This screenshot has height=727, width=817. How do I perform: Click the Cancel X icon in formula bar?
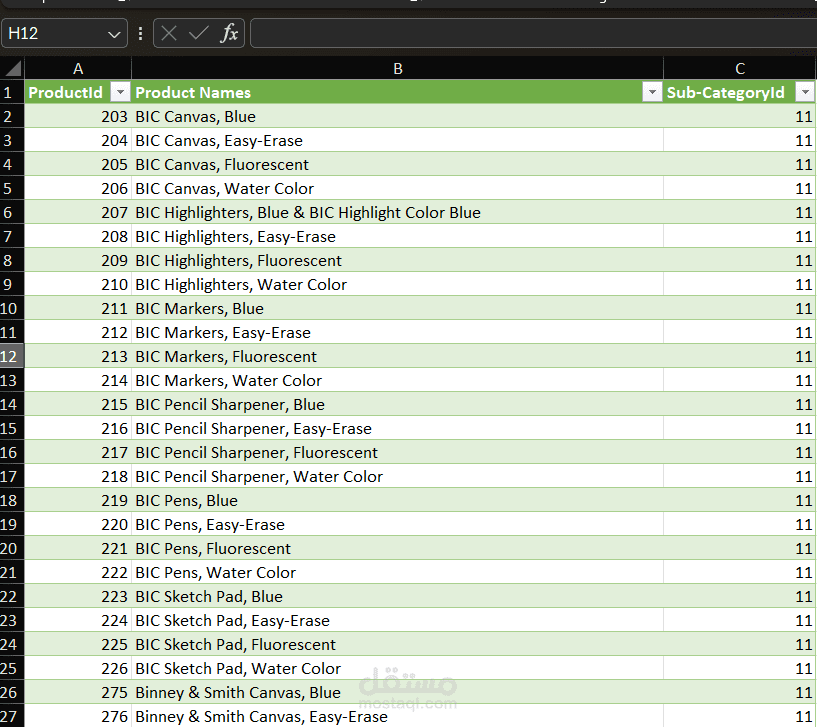coord(169,34)
